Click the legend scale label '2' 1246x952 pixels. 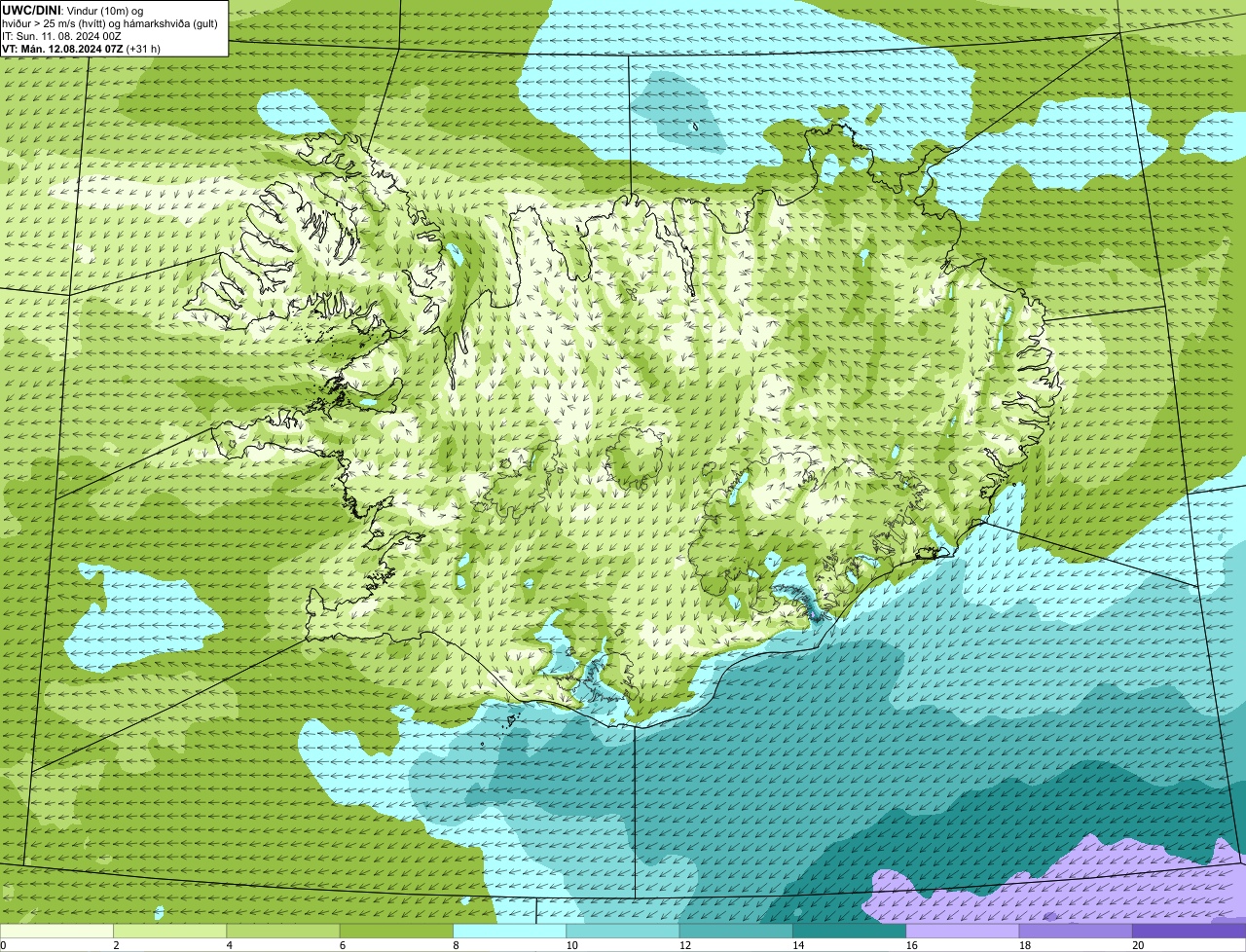click(117, 945)
